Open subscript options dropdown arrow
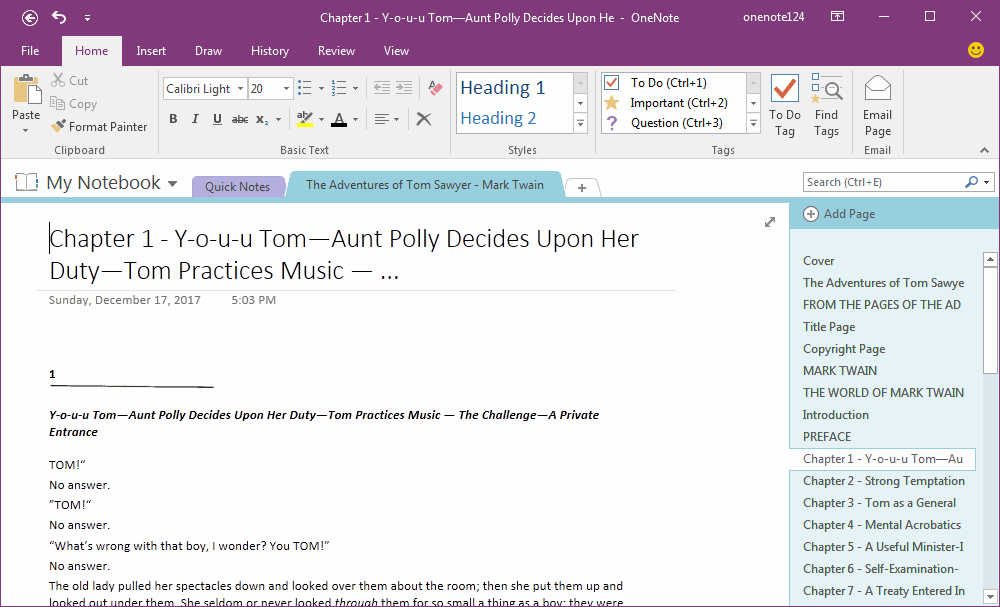 click(x=278, y=120)
